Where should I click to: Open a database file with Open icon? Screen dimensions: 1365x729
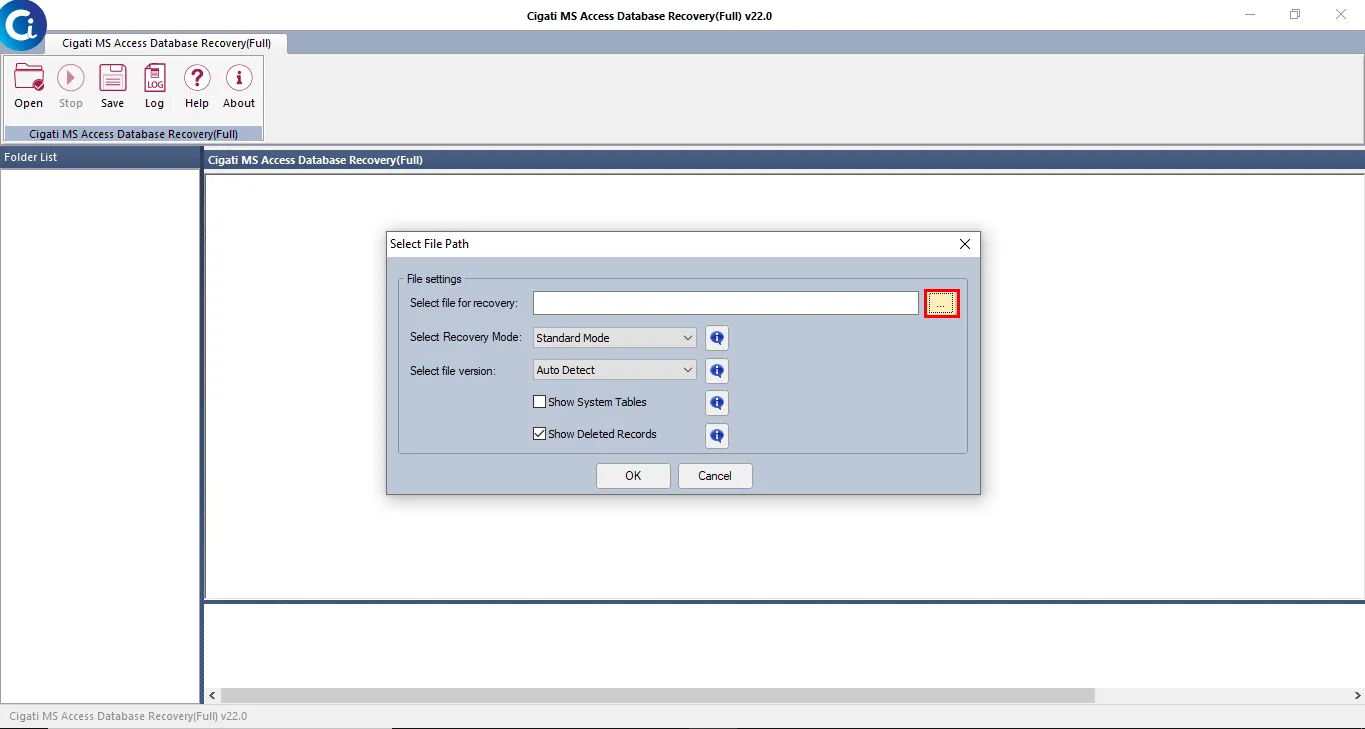pyautogui.click(x=29, y=86)
